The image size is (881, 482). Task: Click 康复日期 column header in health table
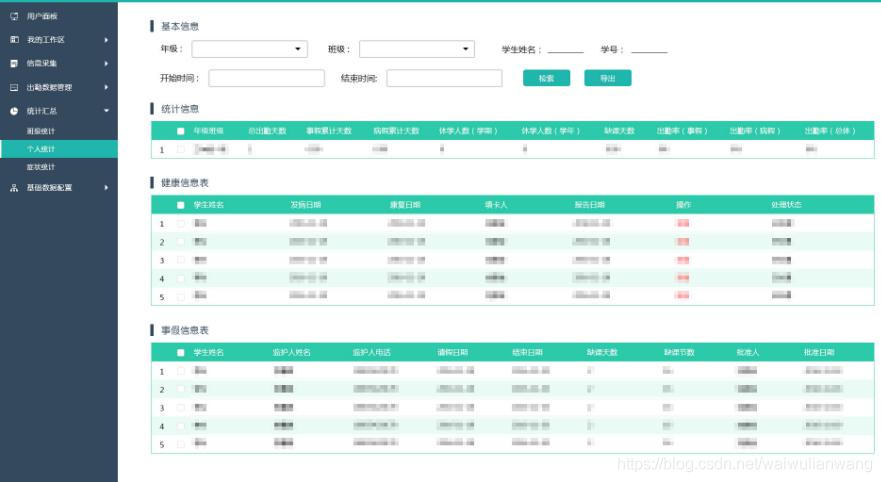point(406,206)
